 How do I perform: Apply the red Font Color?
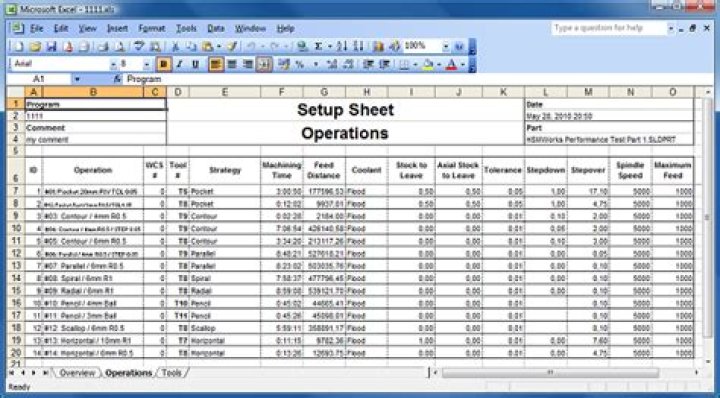point(452,64)
